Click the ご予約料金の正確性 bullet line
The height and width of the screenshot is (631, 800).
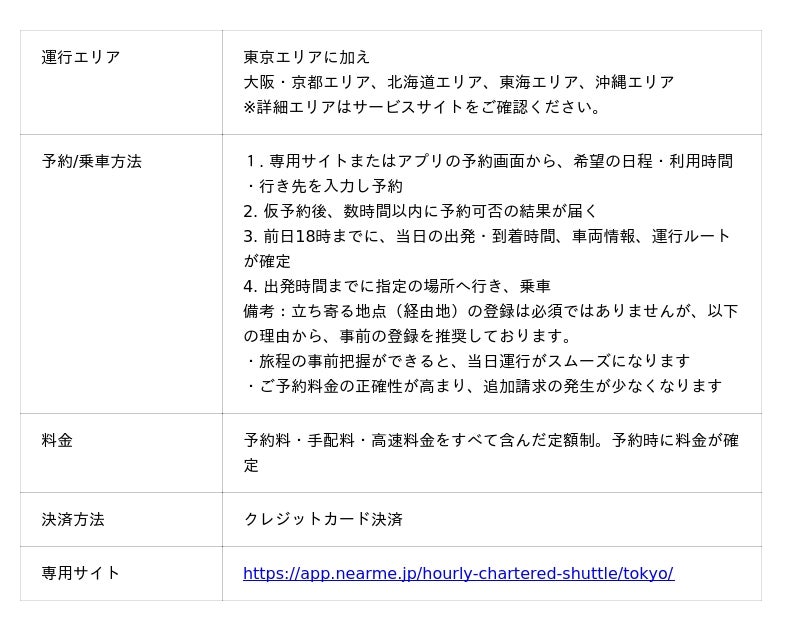(483, 386)
